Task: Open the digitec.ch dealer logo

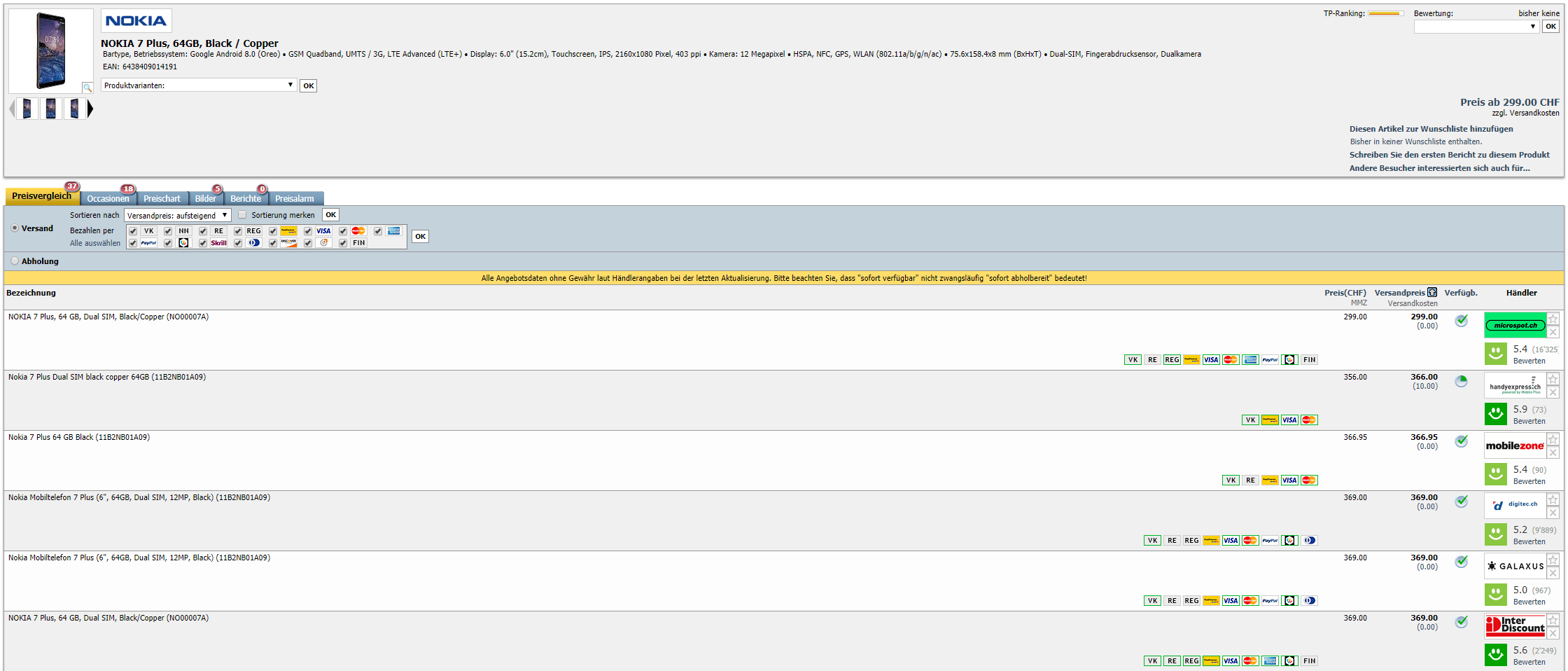Action: click(1515, 506)
